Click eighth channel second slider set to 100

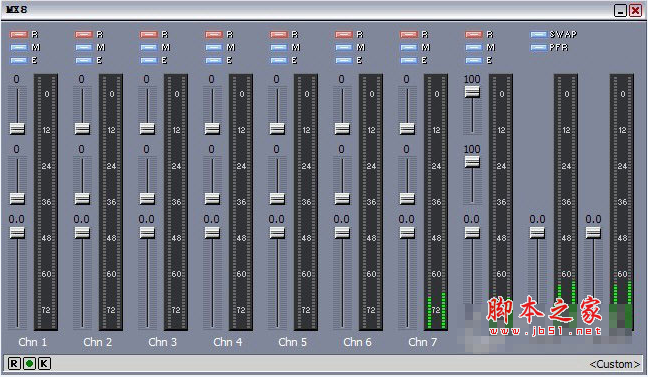coord(472,162)
